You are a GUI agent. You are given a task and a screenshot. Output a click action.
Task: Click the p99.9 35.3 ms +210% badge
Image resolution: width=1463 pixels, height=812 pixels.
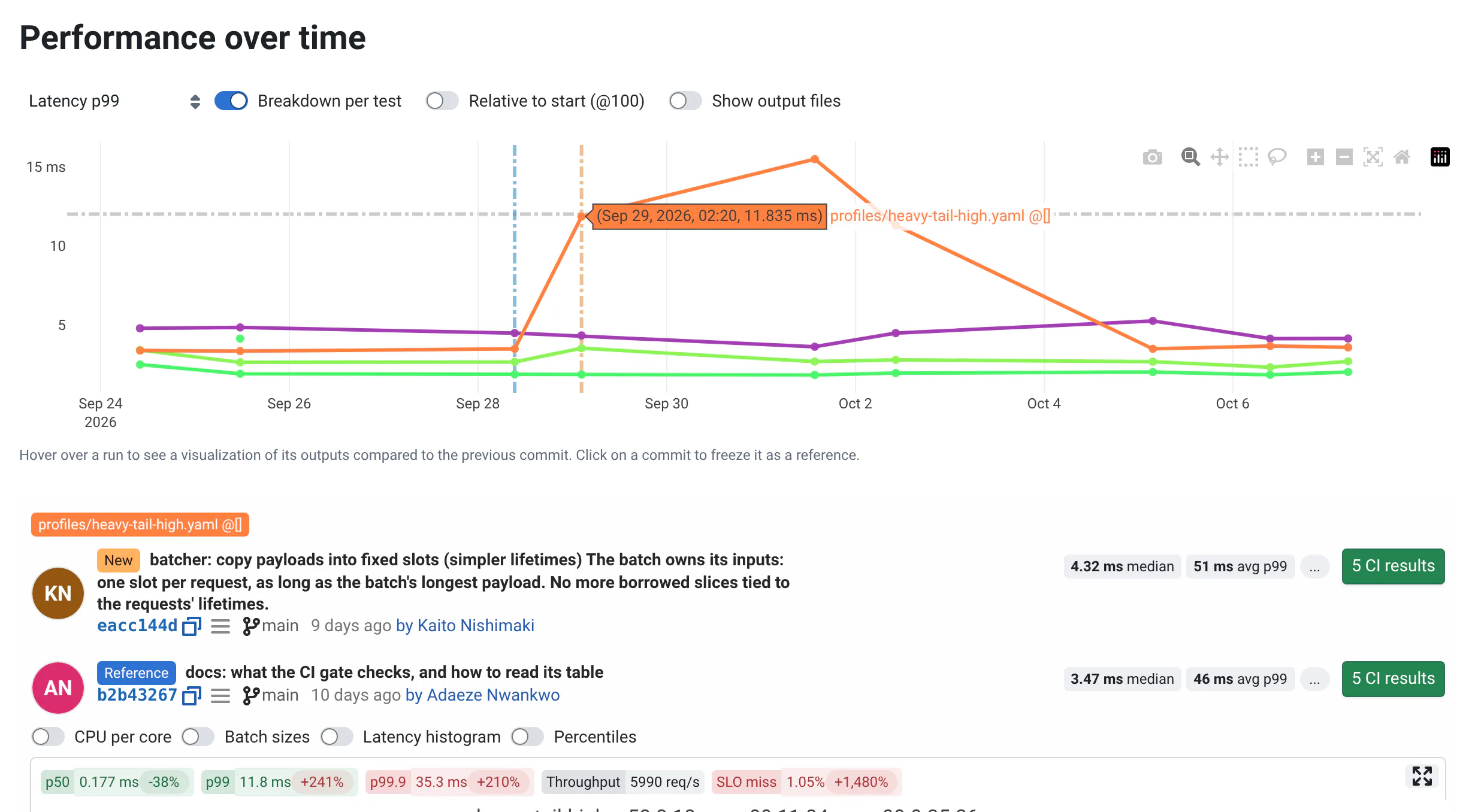pos(449,782)
